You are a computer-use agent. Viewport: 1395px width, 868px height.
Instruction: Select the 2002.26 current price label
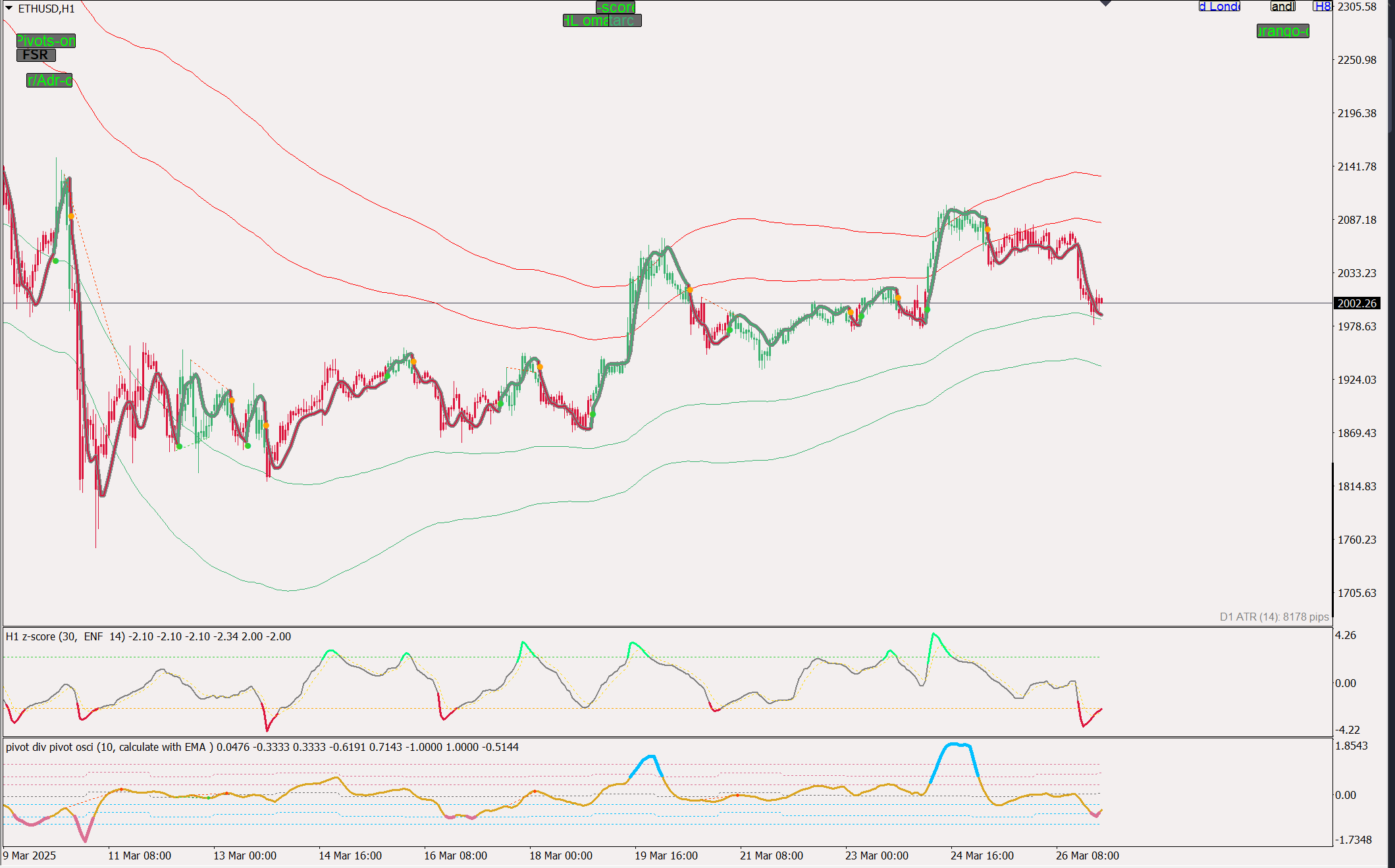click(1357, 303)
